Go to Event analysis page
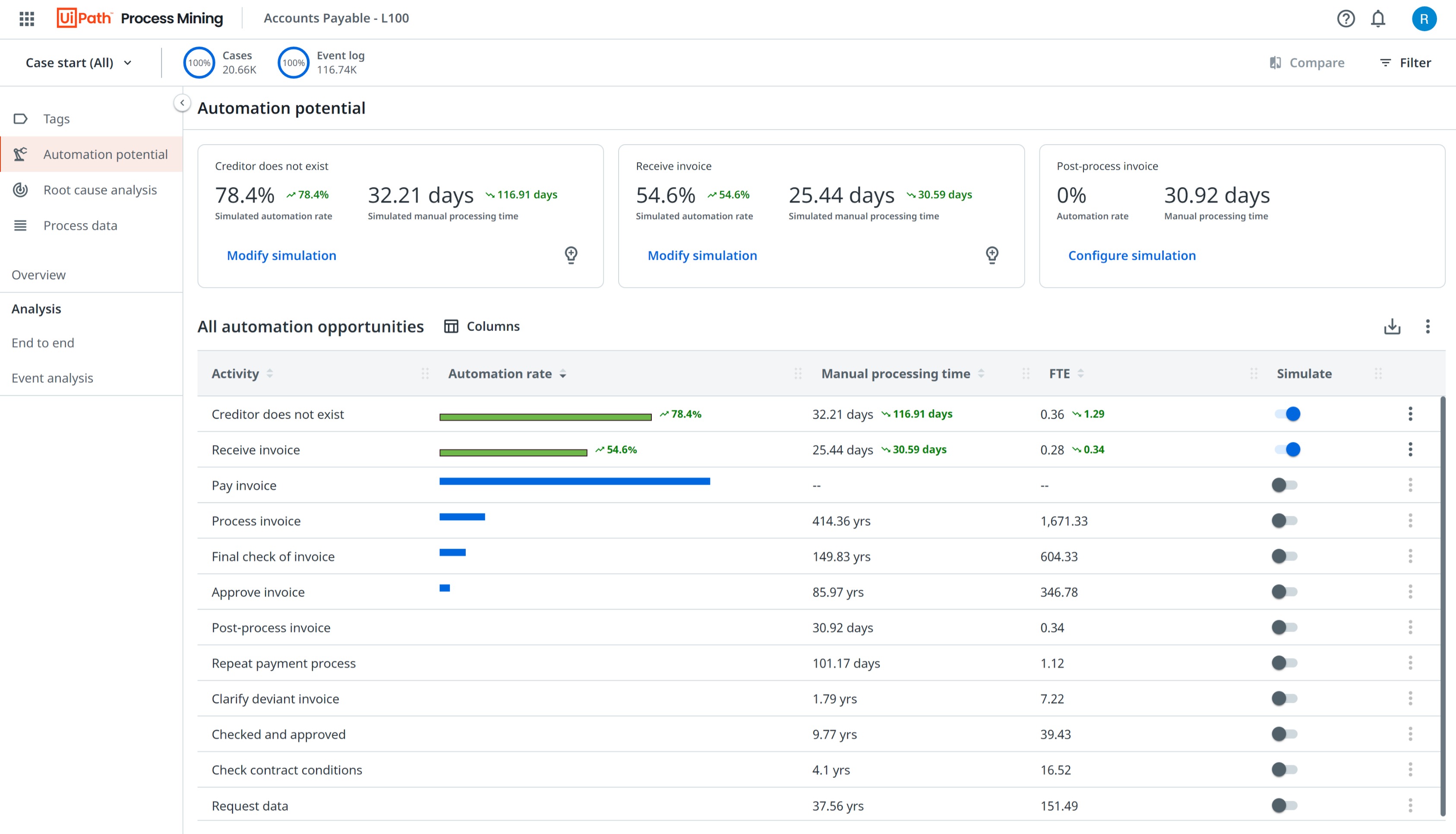This screenshot has width=1456, height=834. pyautogui.click(x=52, y=378)
